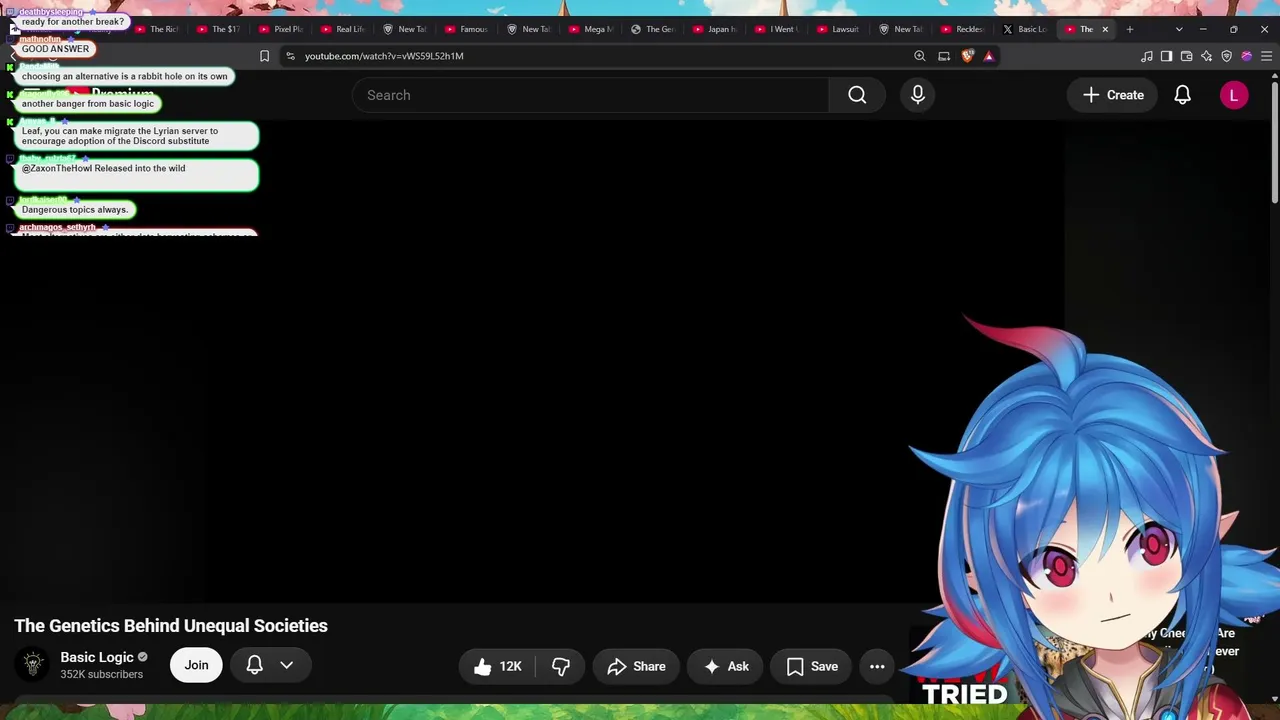The height and width of the screenshot is (720, 1280).
Task: Switch to the 'Reckless' tab
Action: 961,29
